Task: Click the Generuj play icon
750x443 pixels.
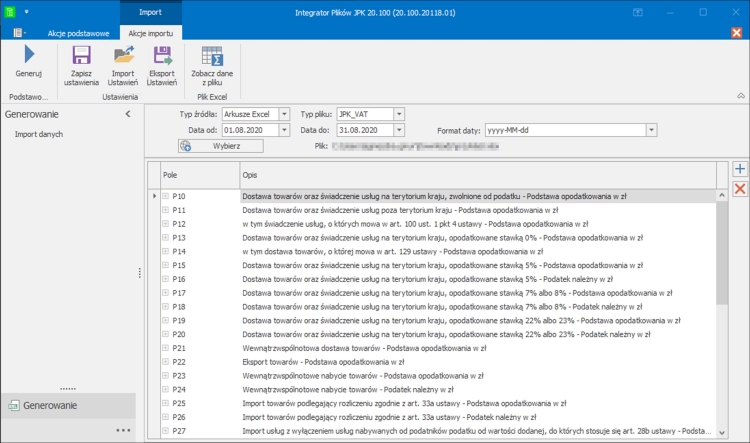Action: click(x=28, y=55)
